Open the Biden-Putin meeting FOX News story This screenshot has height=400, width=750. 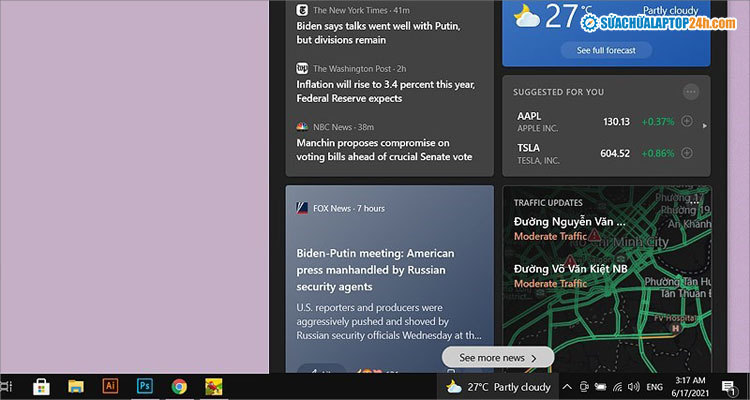point(375,270)
